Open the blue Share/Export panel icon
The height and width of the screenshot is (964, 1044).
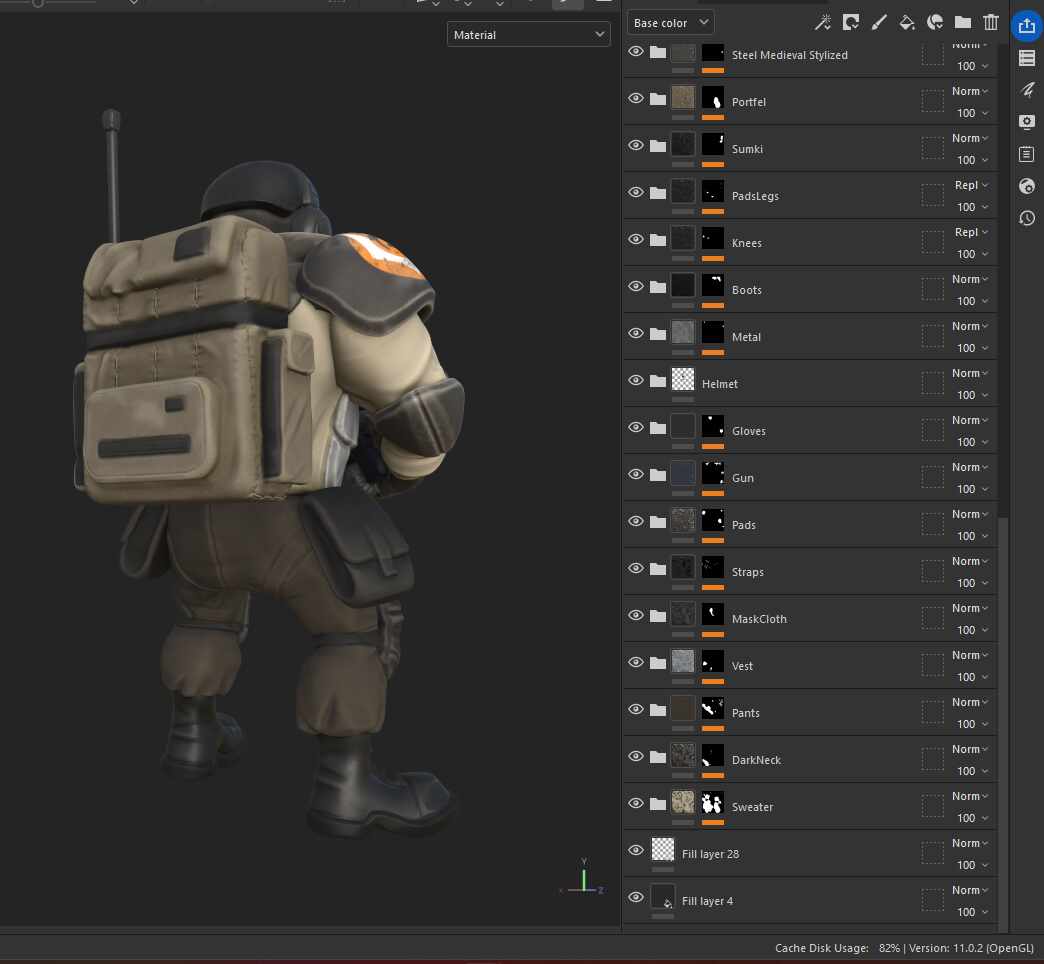(1026, 26)
